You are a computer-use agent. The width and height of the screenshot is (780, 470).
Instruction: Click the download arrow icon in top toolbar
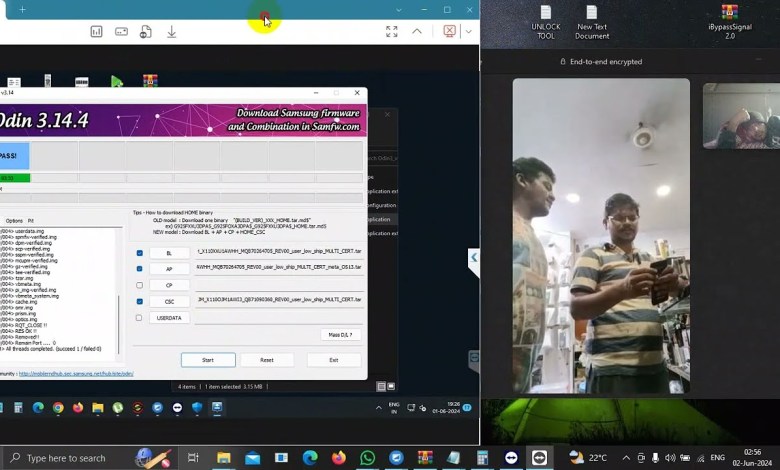[171, 32]
